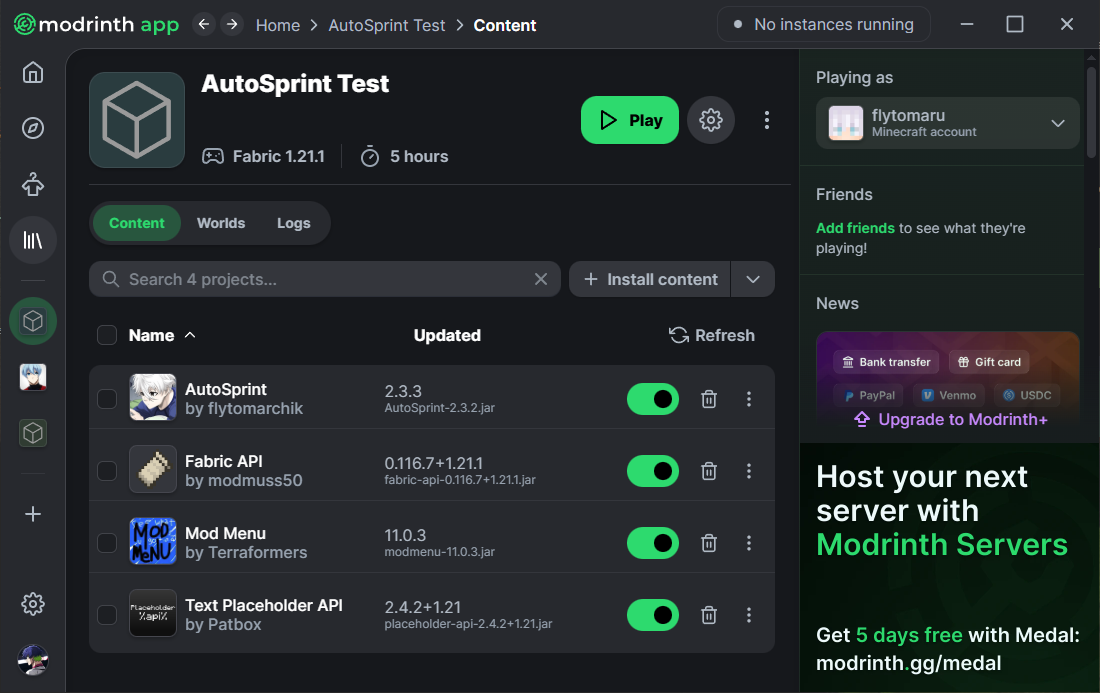Click the instance cube icon thumbnail

(137, 120)
